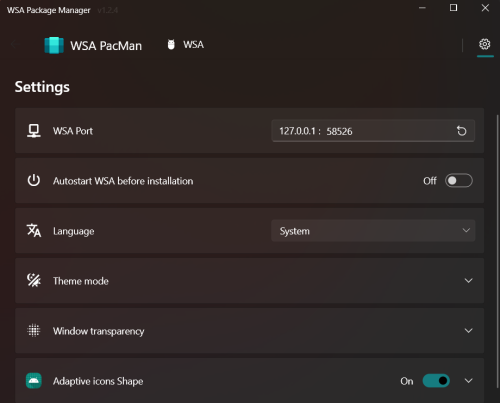Viewport: 500px width, 403px height.
Task: Click the Theme mode icon
Action: tap(34, 280)
